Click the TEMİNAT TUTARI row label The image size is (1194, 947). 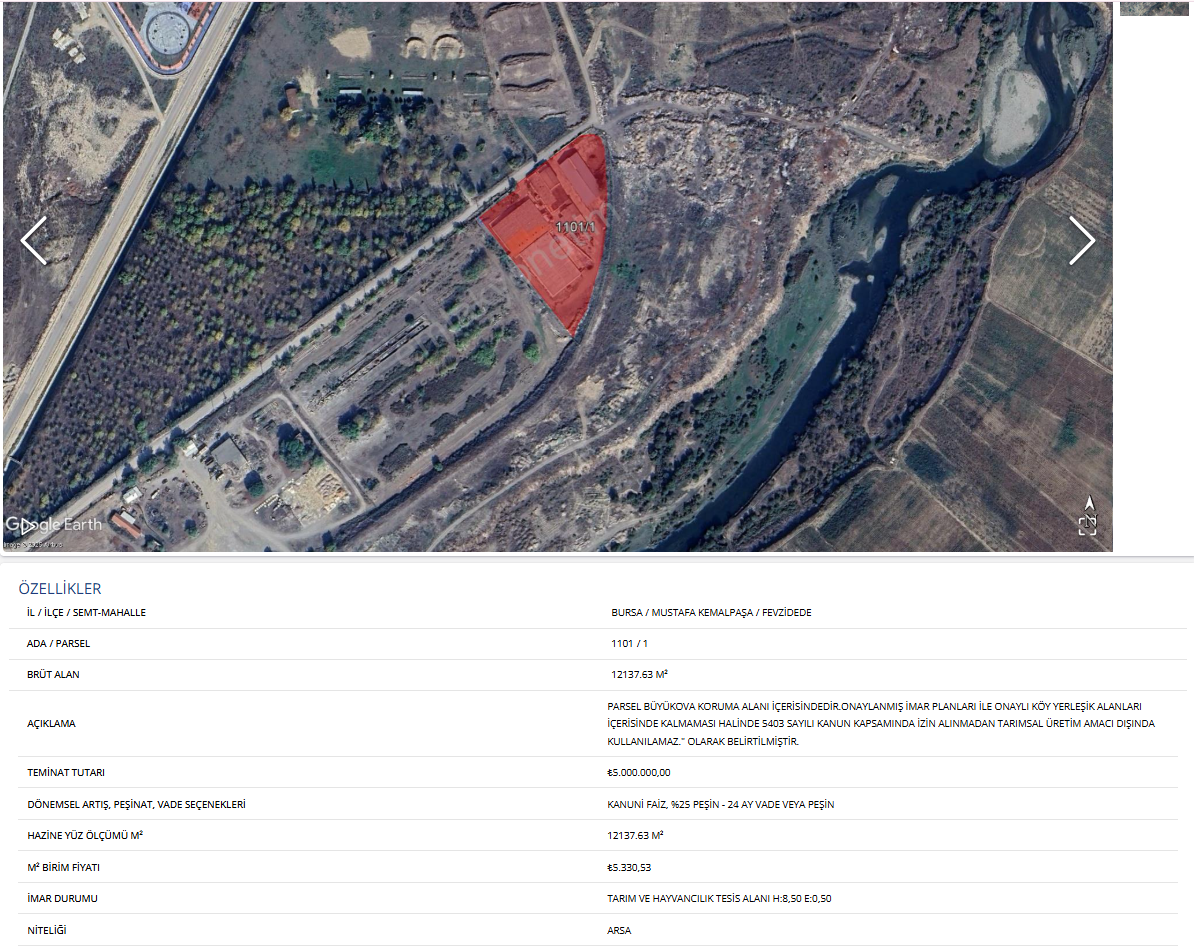point(66,773)
